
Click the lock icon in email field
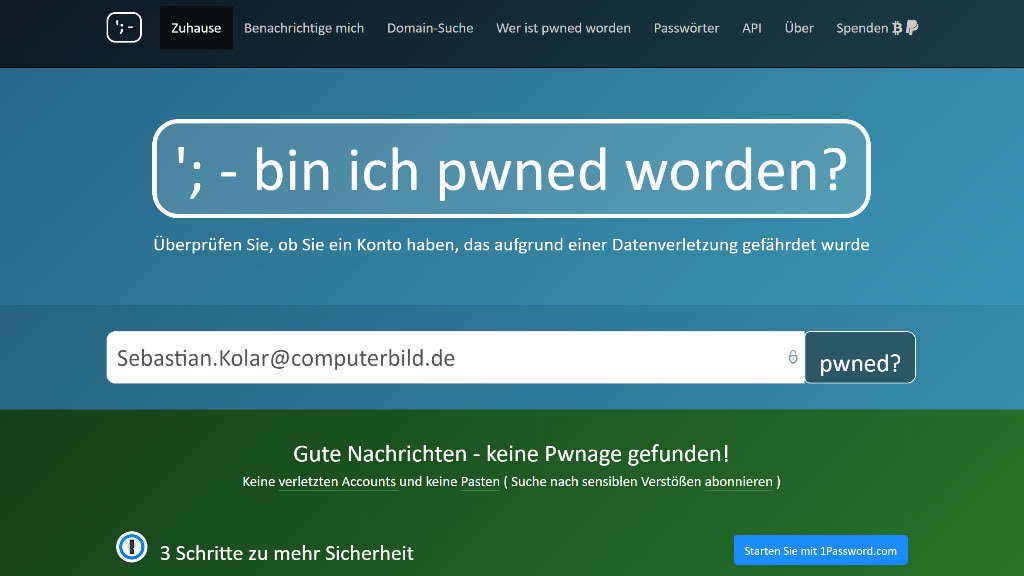[x=793, y=357]
